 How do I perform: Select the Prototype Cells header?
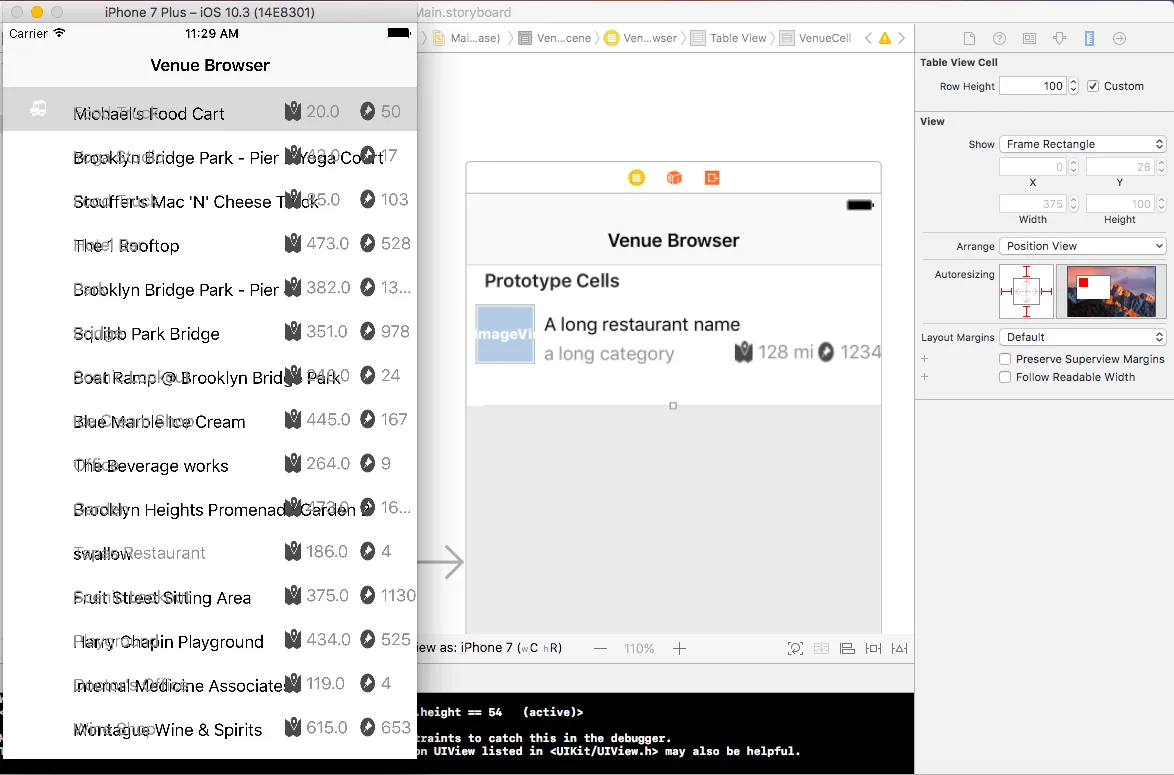pyautogui.click(x=552, y=281)
